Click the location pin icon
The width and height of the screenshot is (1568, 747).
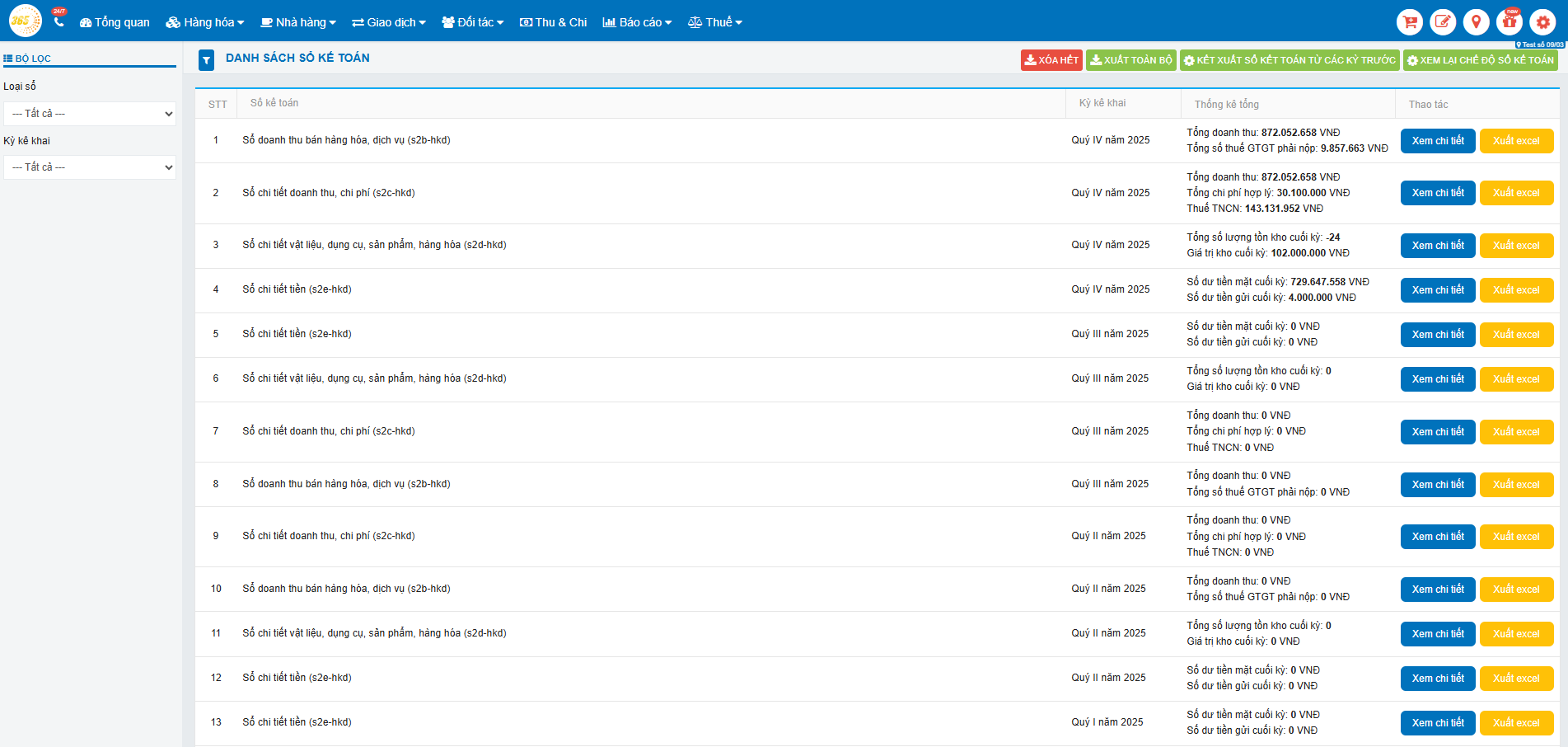pyautogui.click(x=1476, y=22)
